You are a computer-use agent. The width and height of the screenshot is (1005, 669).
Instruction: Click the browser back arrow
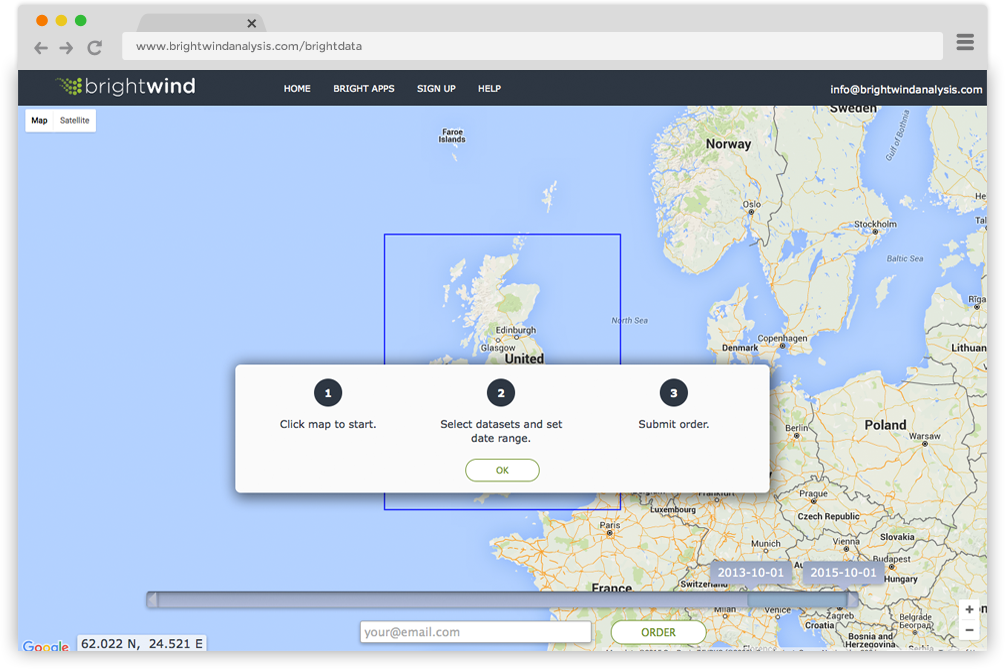pyautogui.click(x=41, y=47)
